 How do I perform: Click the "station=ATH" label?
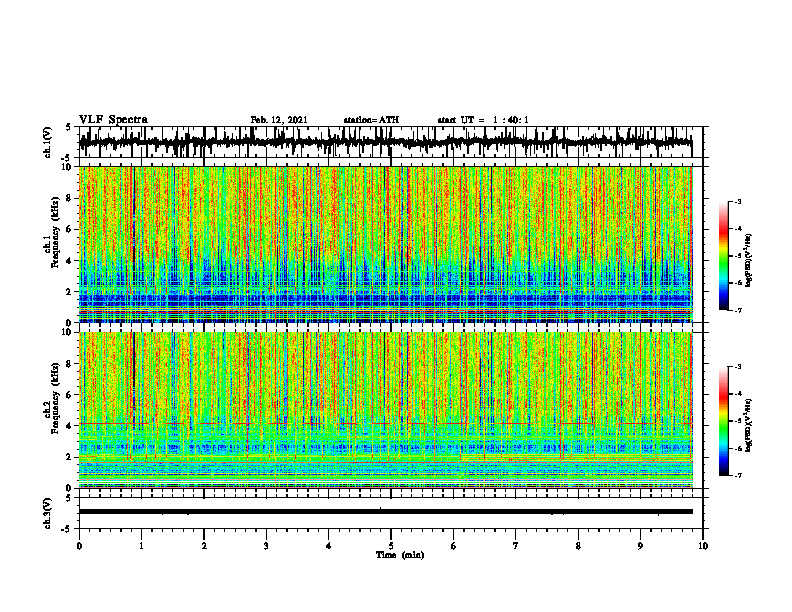click(x=371, y=120)
